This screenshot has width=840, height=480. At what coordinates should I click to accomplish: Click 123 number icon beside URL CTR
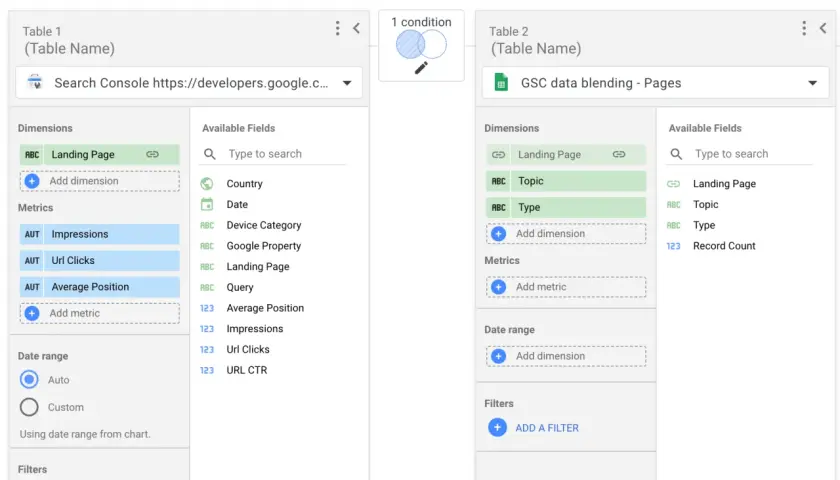(207, 370)
